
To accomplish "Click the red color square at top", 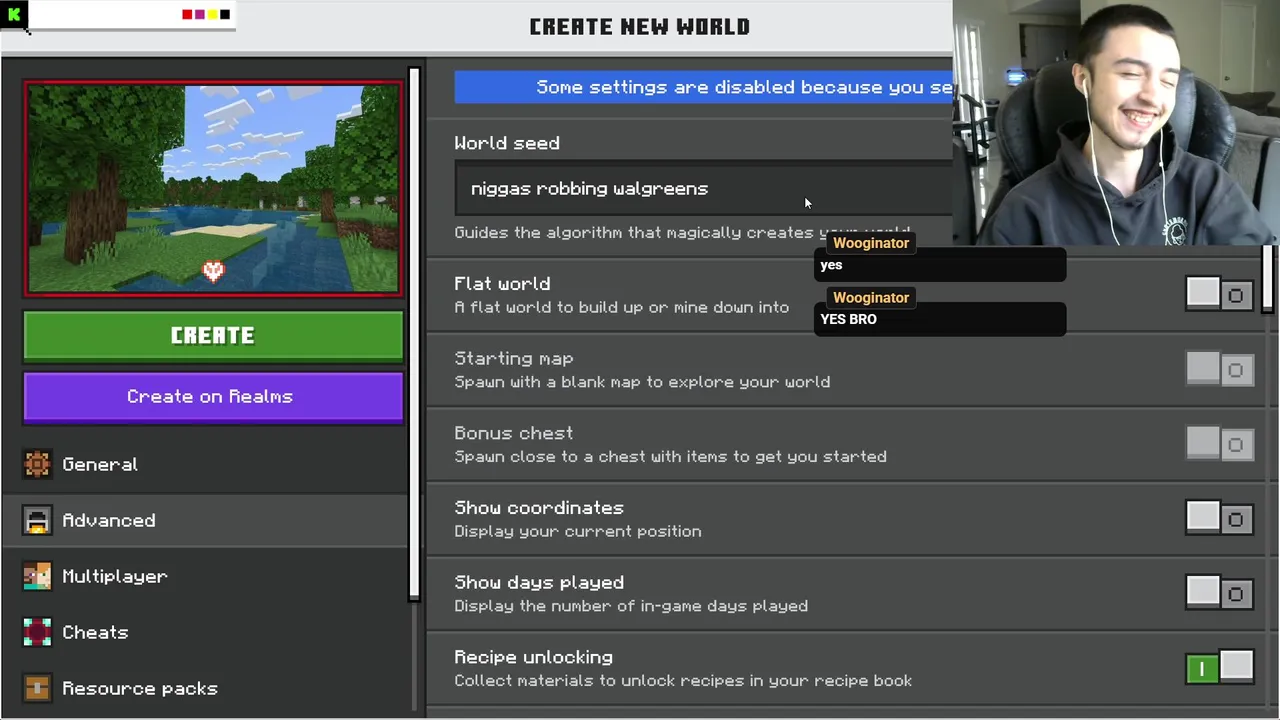I will pyautogui.click(x=187, y=14).
